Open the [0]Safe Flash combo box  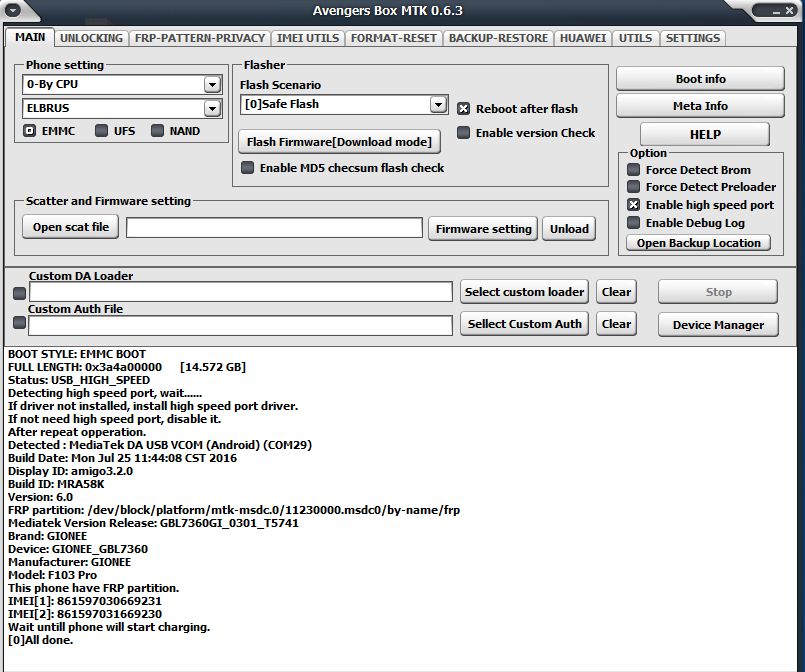coord(344,104)
